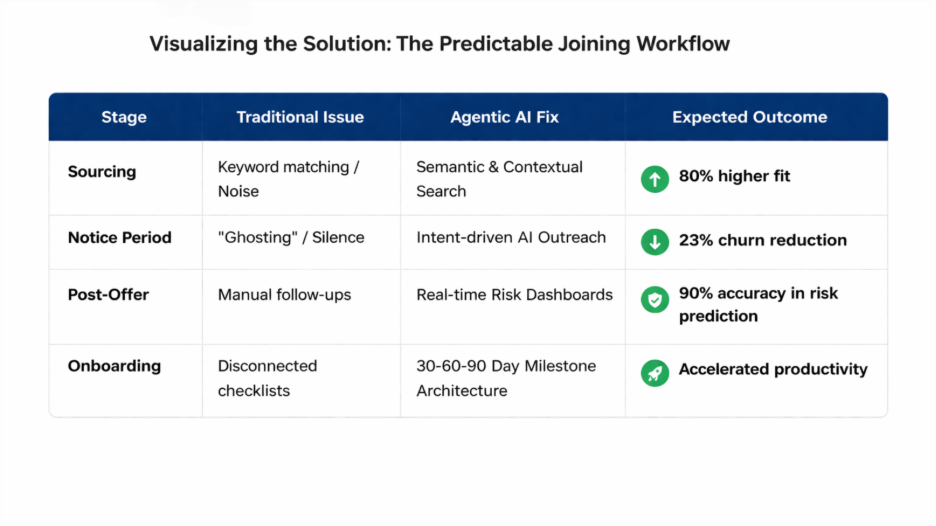Select the Stage column header
Image resolution: width=936 pixels, height=526 pixels.
point(124,117)
